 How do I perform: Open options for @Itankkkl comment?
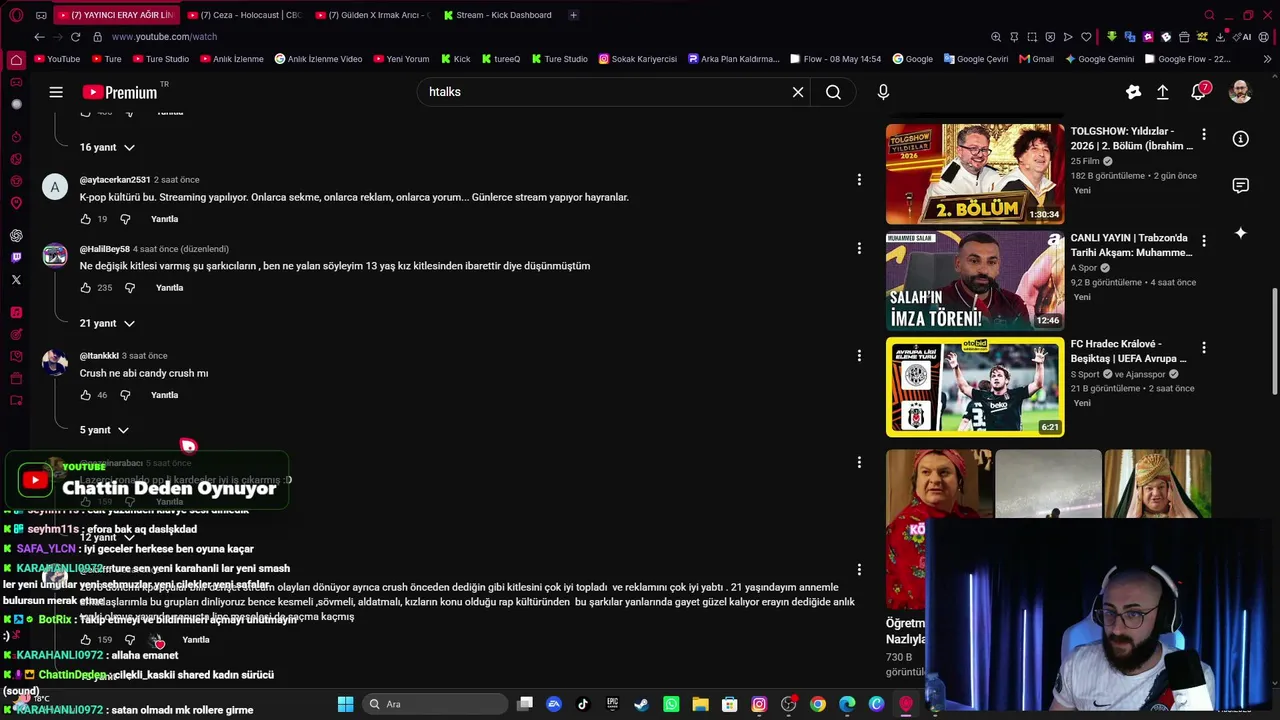pyautogui.click(x=859, y=355)
